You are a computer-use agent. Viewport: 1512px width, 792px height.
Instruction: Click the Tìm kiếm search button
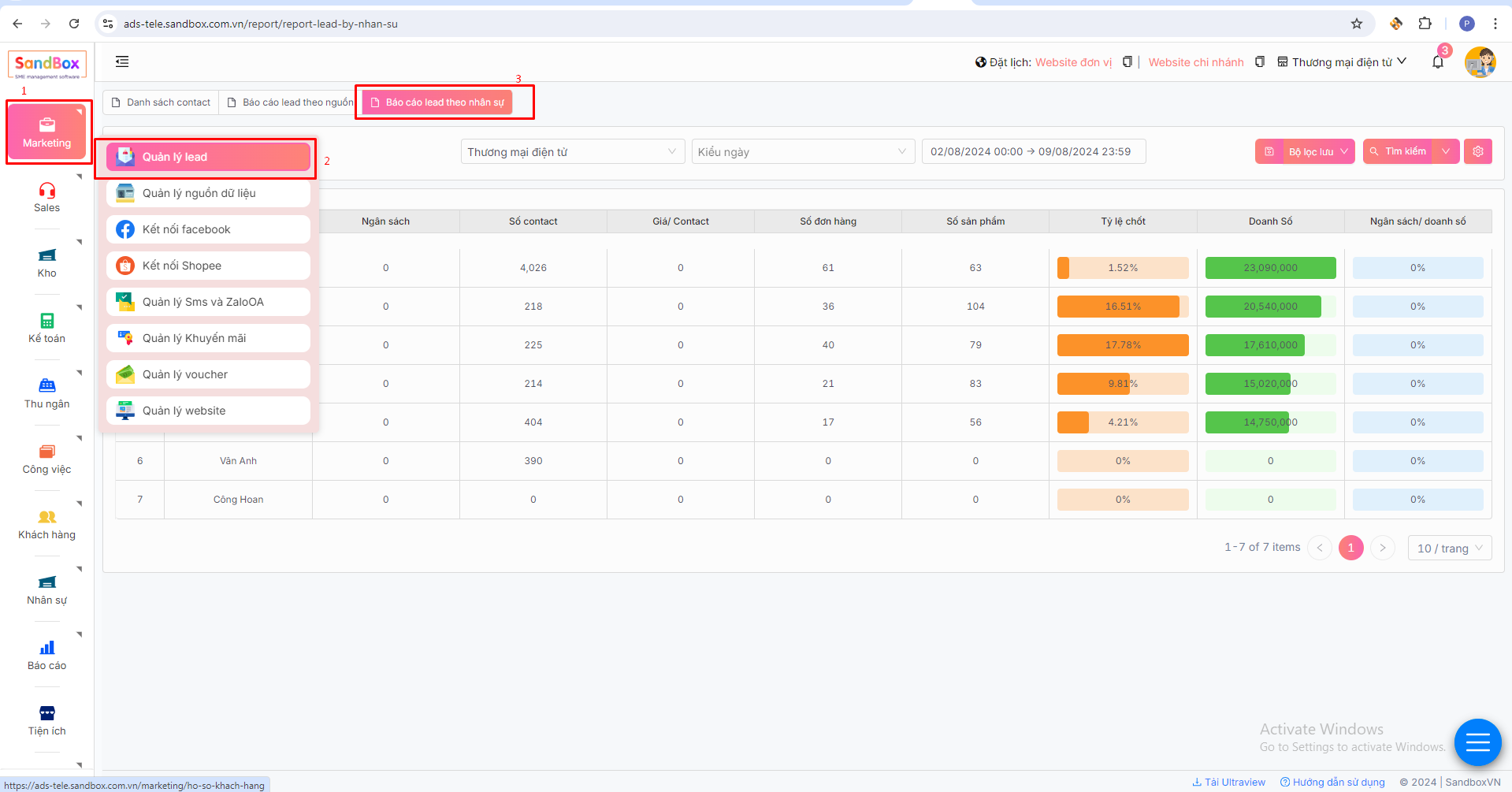click(1398, 151)
